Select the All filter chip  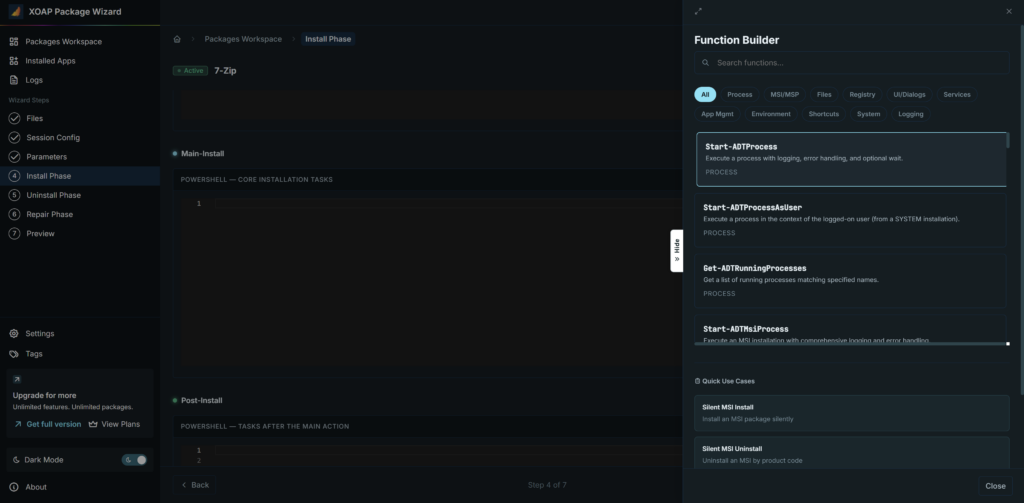coord(705,95)
